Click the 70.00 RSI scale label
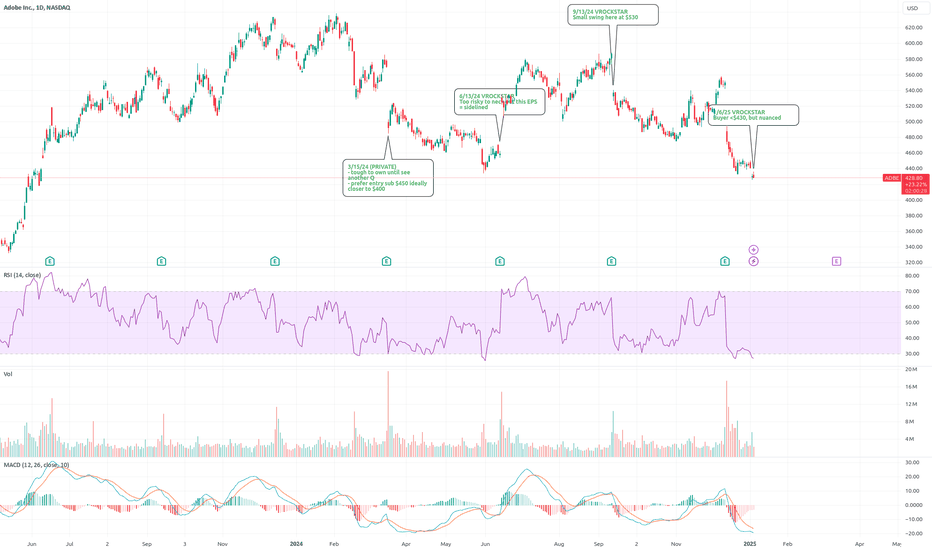 912,291
